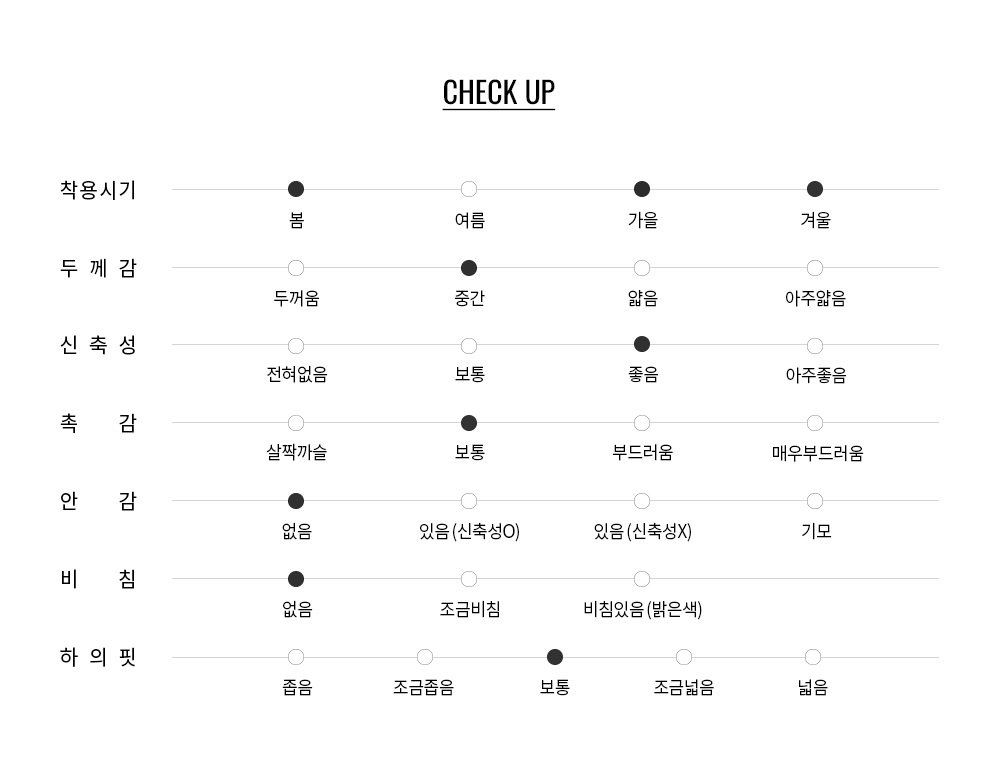Click the CHECK UP heading
This screenshot has height=777, width=1000.
pyautogui.click(x=498, y=92)
